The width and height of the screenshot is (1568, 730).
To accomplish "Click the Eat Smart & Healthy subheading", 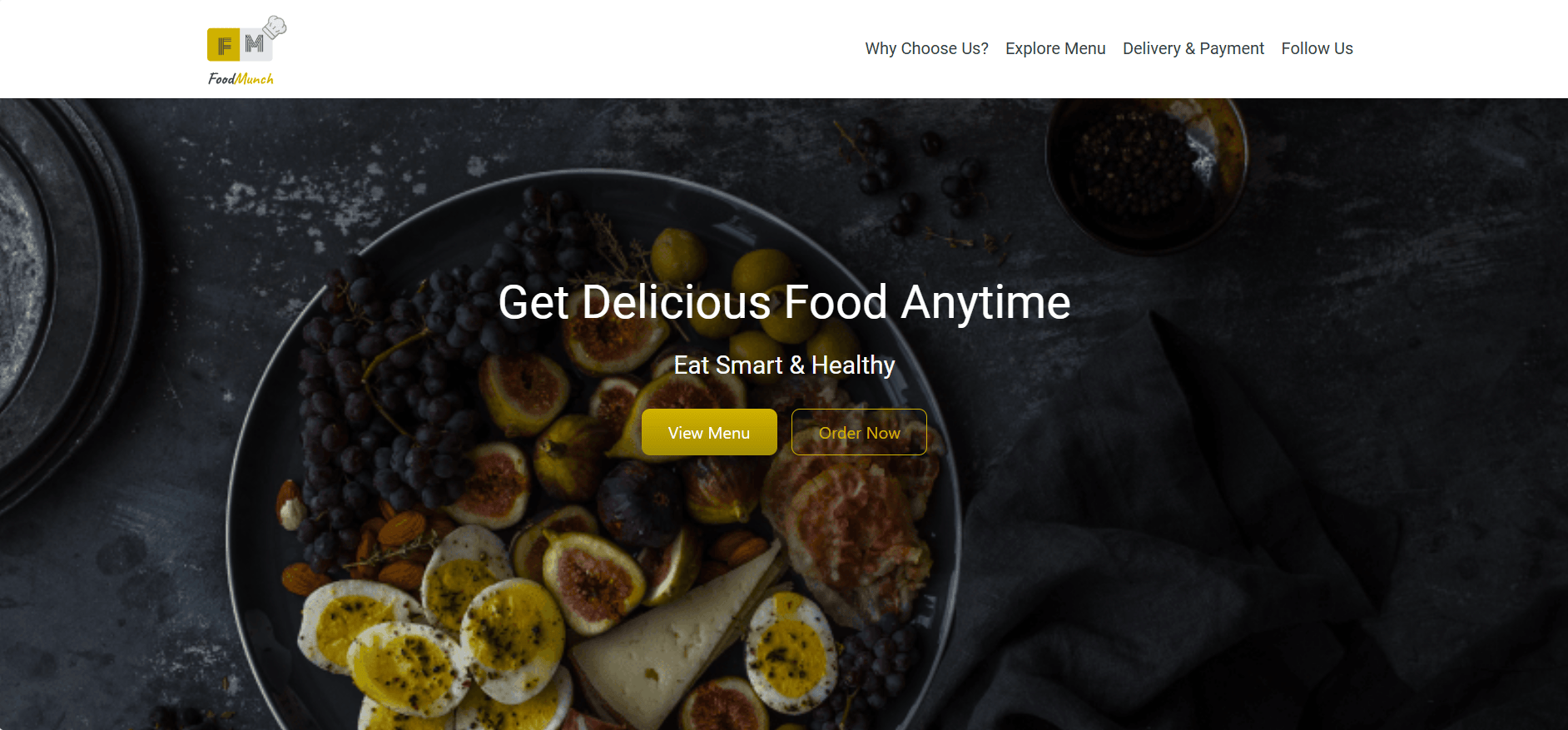I will [x=784, y=365].
